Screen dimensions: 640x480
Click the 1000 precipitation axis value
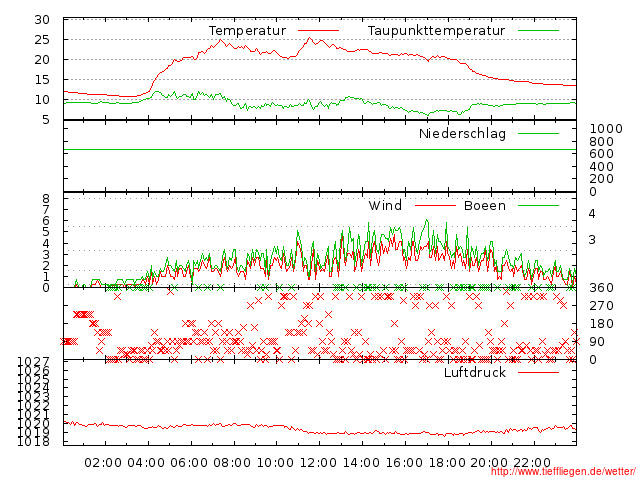tap(606, 129)
